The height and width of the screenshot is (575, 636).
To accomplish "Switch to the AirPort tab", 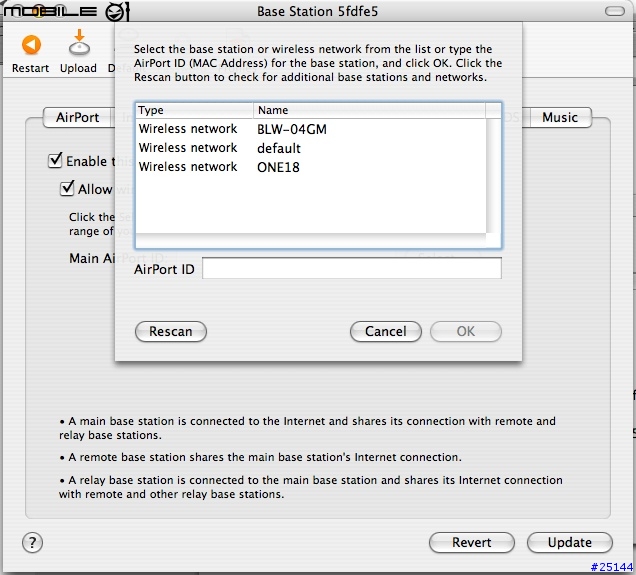I will click(77, 118).
